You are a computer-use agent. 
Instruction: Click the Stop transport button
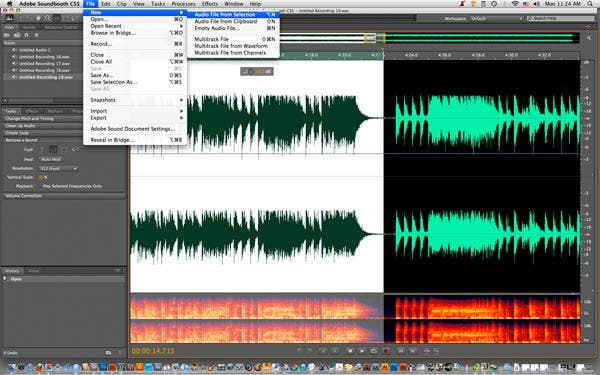tap(350, 350)
